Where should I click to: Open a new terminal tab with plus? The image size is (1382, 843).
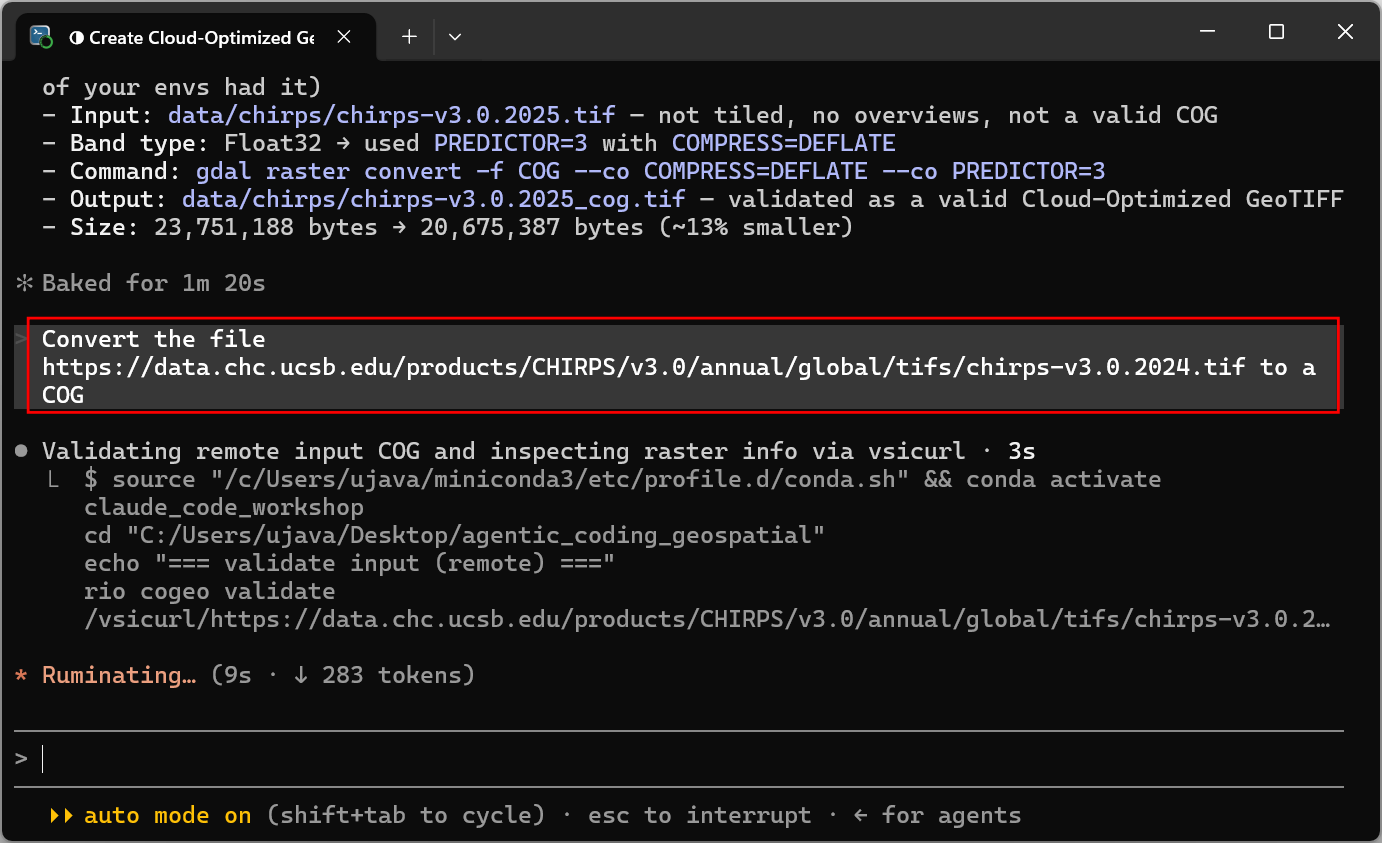(x=409, y=37)
